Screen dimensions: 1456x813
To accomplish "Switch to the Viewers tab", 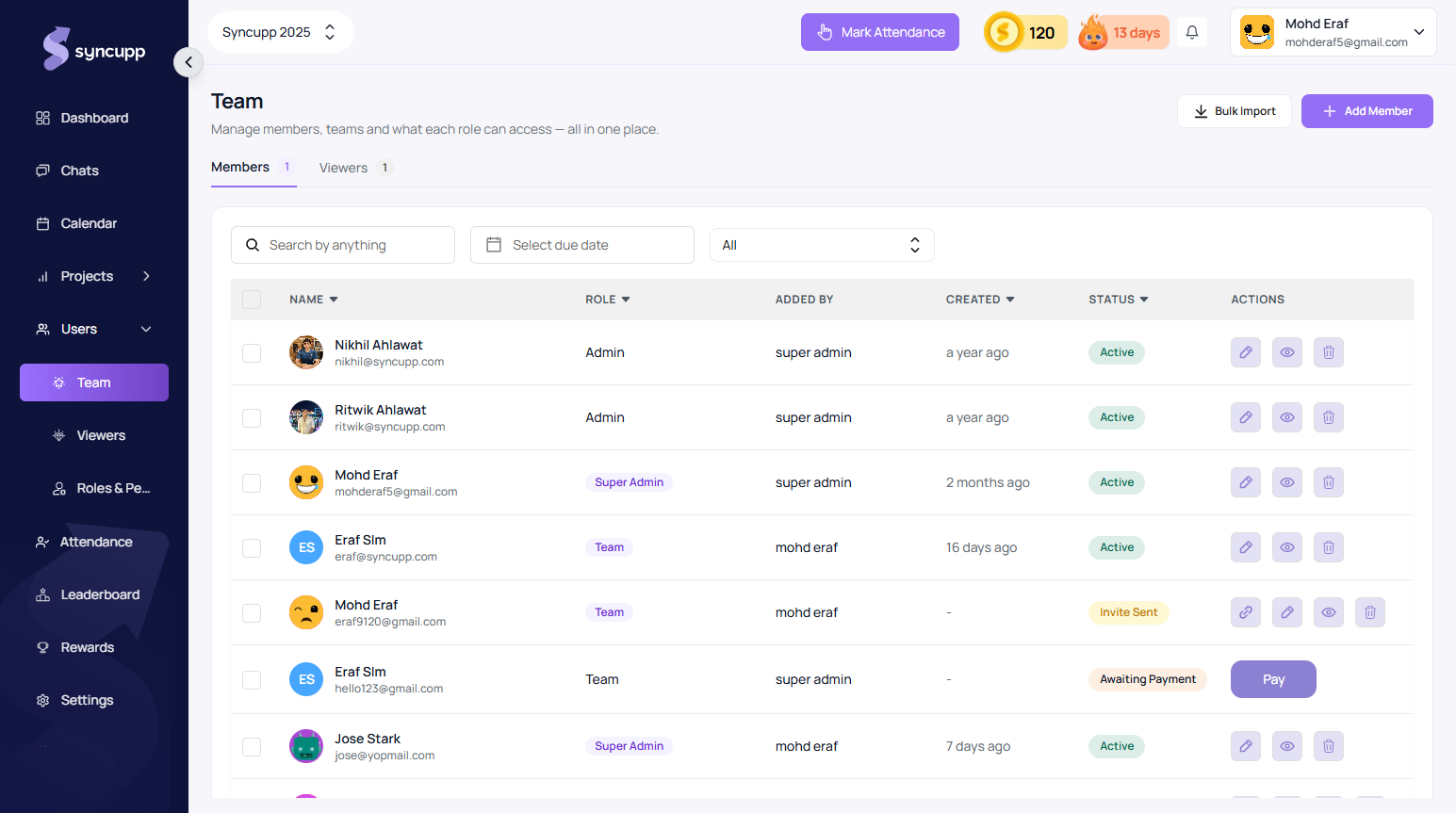I will [355, 168].
